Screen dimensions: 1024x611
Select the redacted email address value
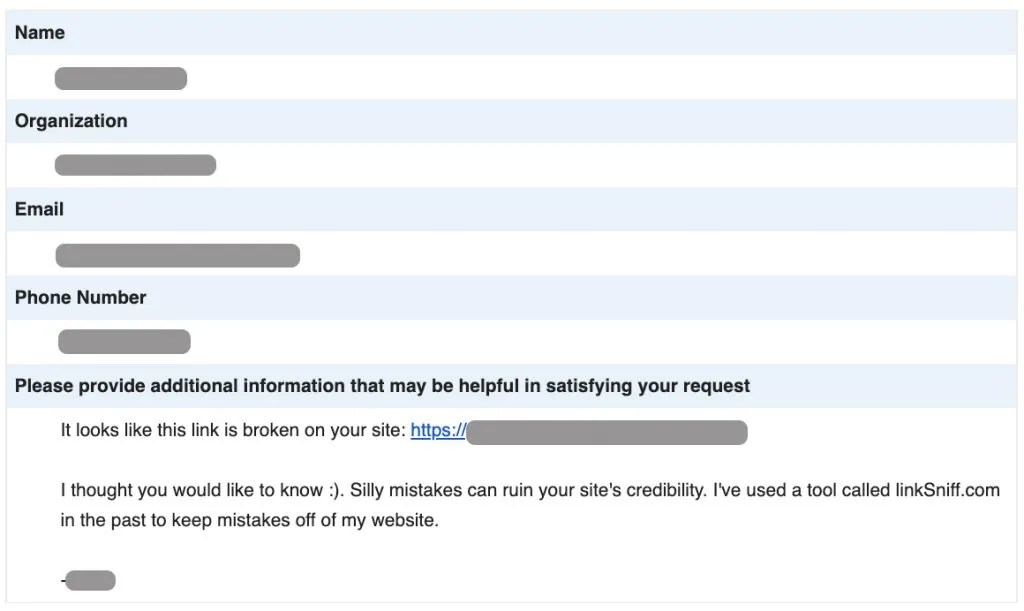[x=177, y=255]
